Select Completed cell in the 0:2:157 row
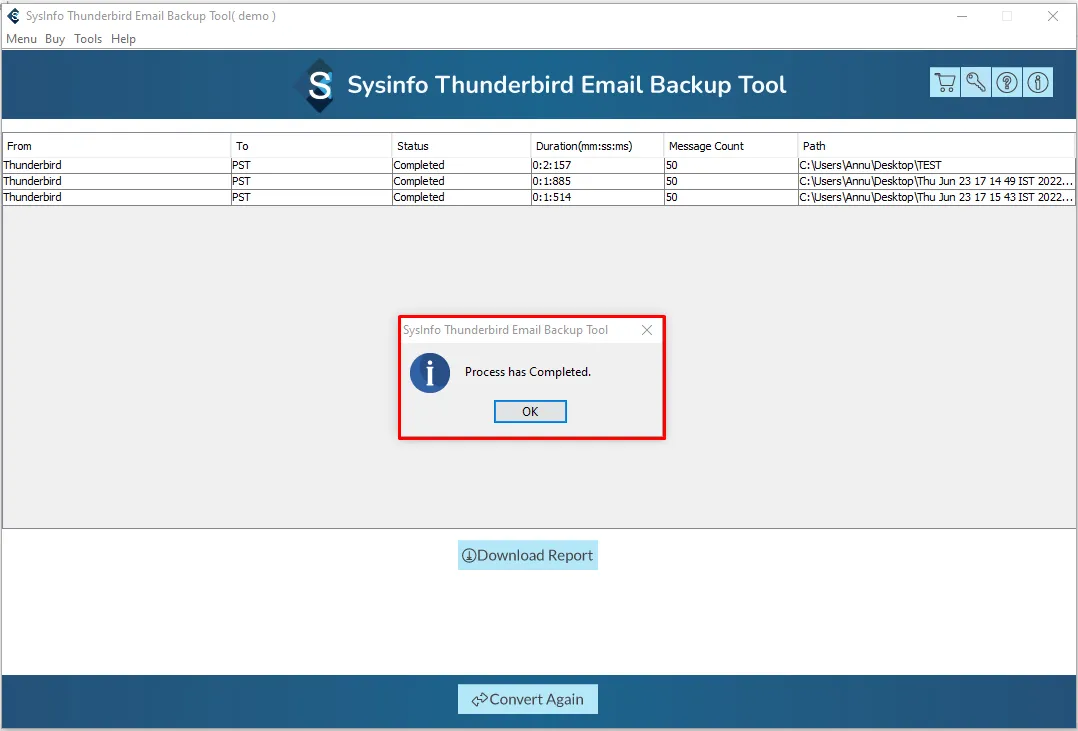Screen dimensions: 1078x731 (x=461, y=165)
